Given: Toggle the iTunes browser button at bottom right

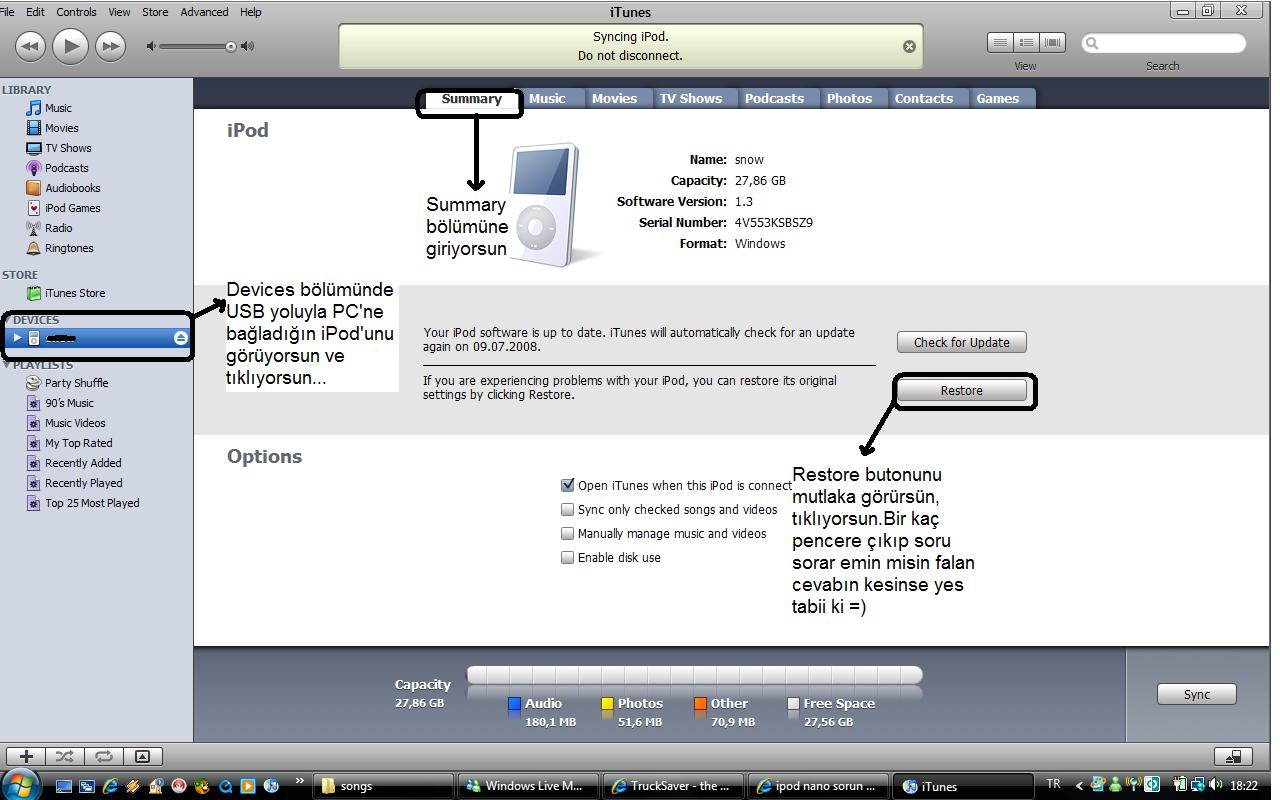Looking at the screenshot, I should tap(1234, 757).
